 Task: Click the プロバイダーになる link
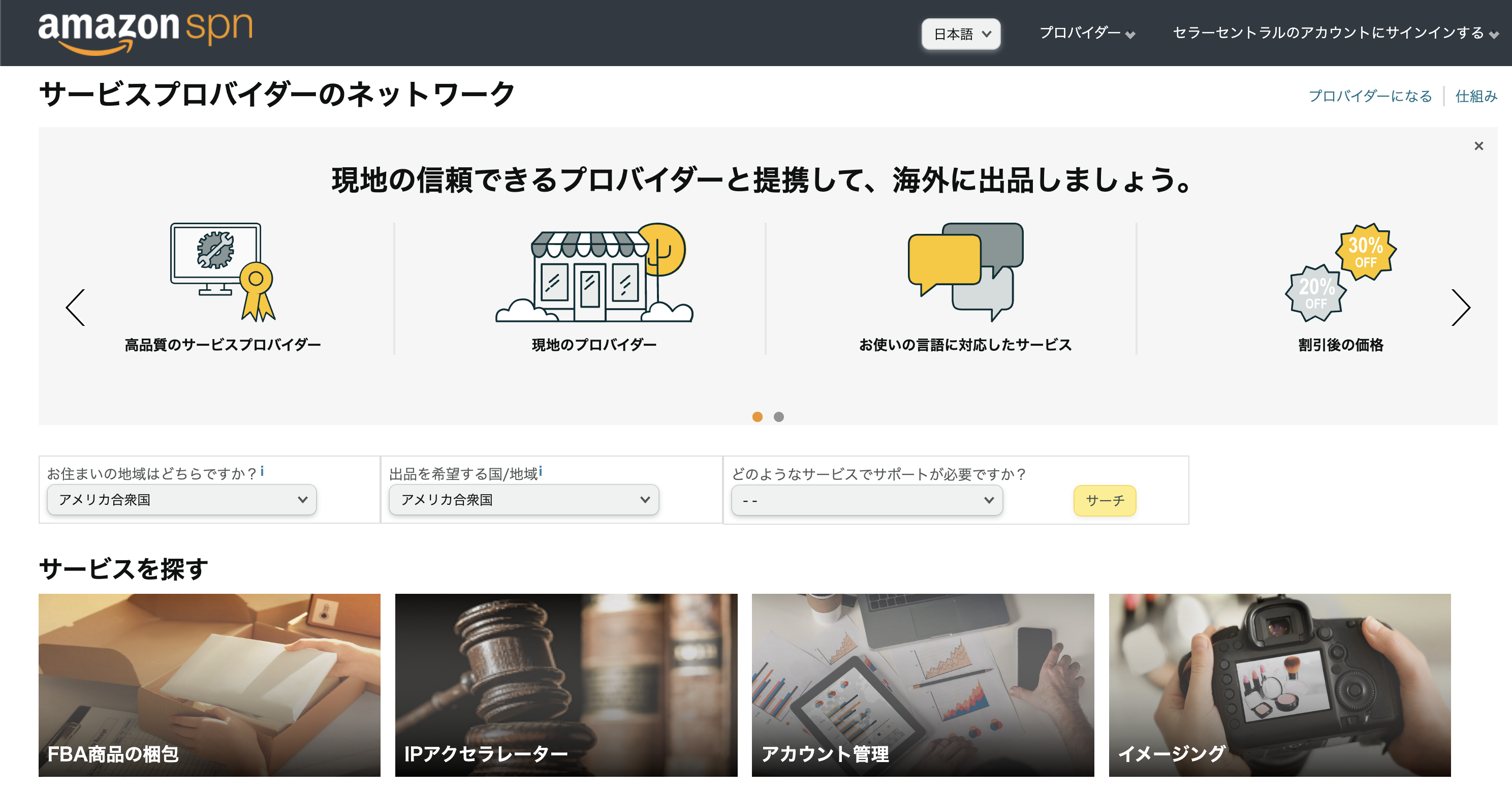point(1370,96)
